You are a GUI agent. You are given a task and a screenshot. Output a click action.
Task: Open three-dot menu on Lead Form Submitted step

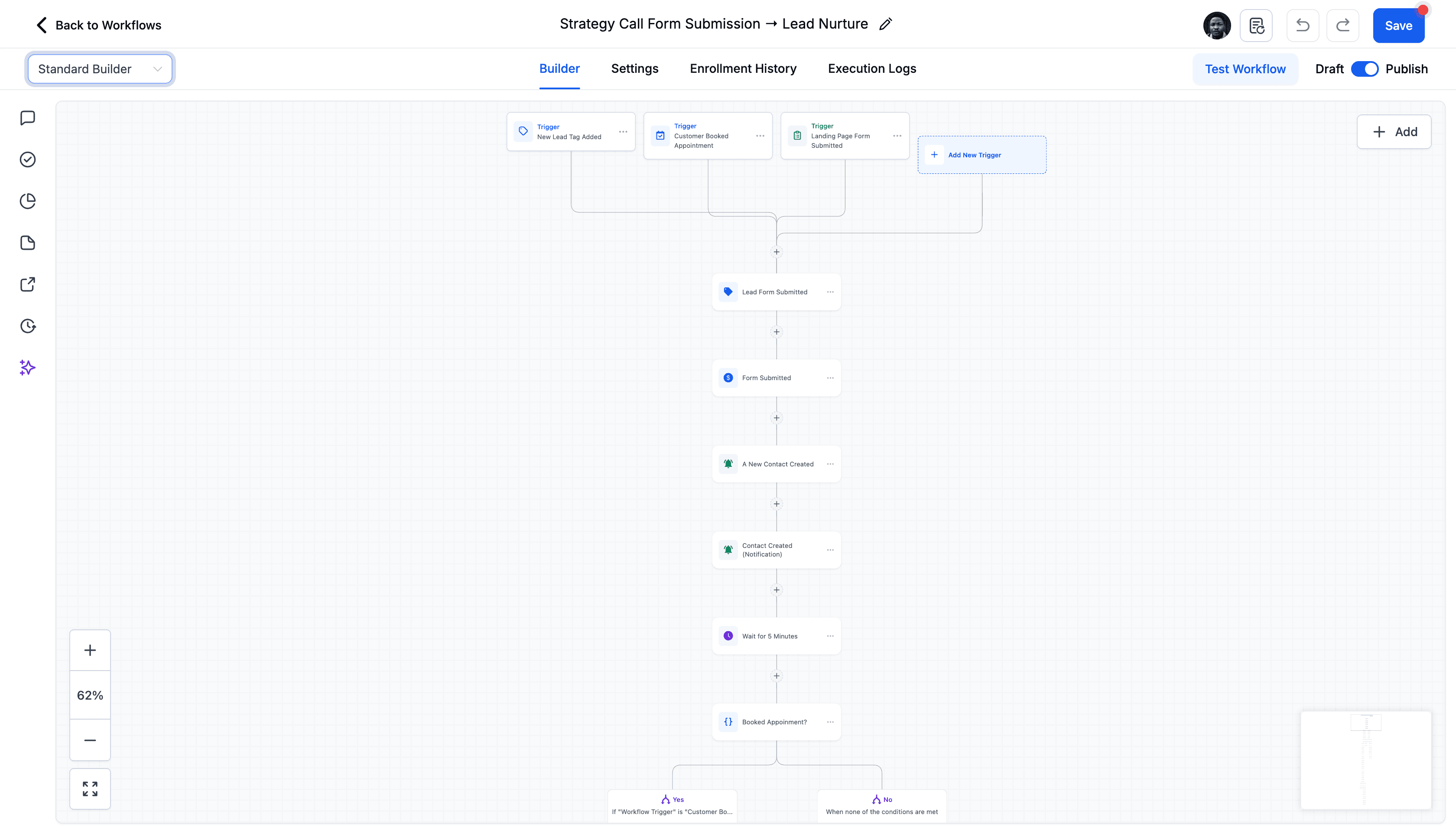830,292
